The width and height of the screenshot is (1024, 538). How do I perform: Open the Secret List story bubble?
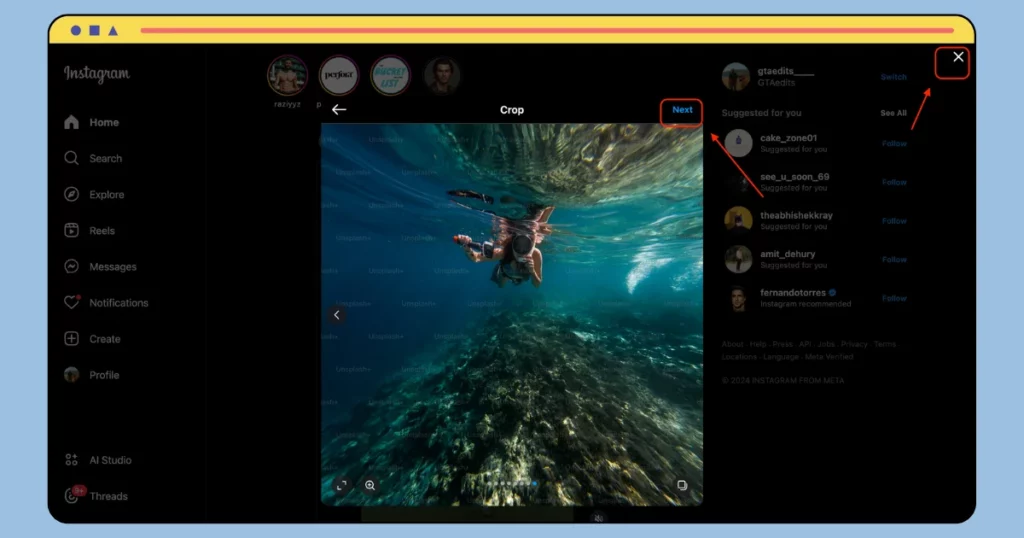pos(390,76)
